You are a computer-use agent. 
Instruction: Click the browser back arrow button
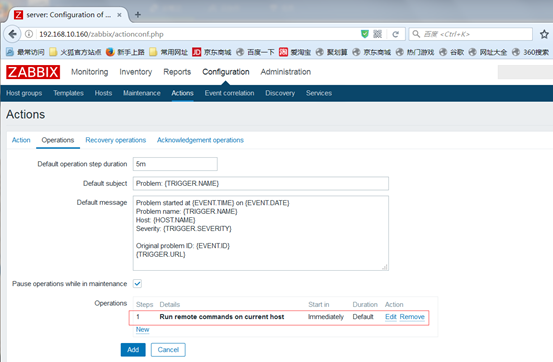click(12, 34)
